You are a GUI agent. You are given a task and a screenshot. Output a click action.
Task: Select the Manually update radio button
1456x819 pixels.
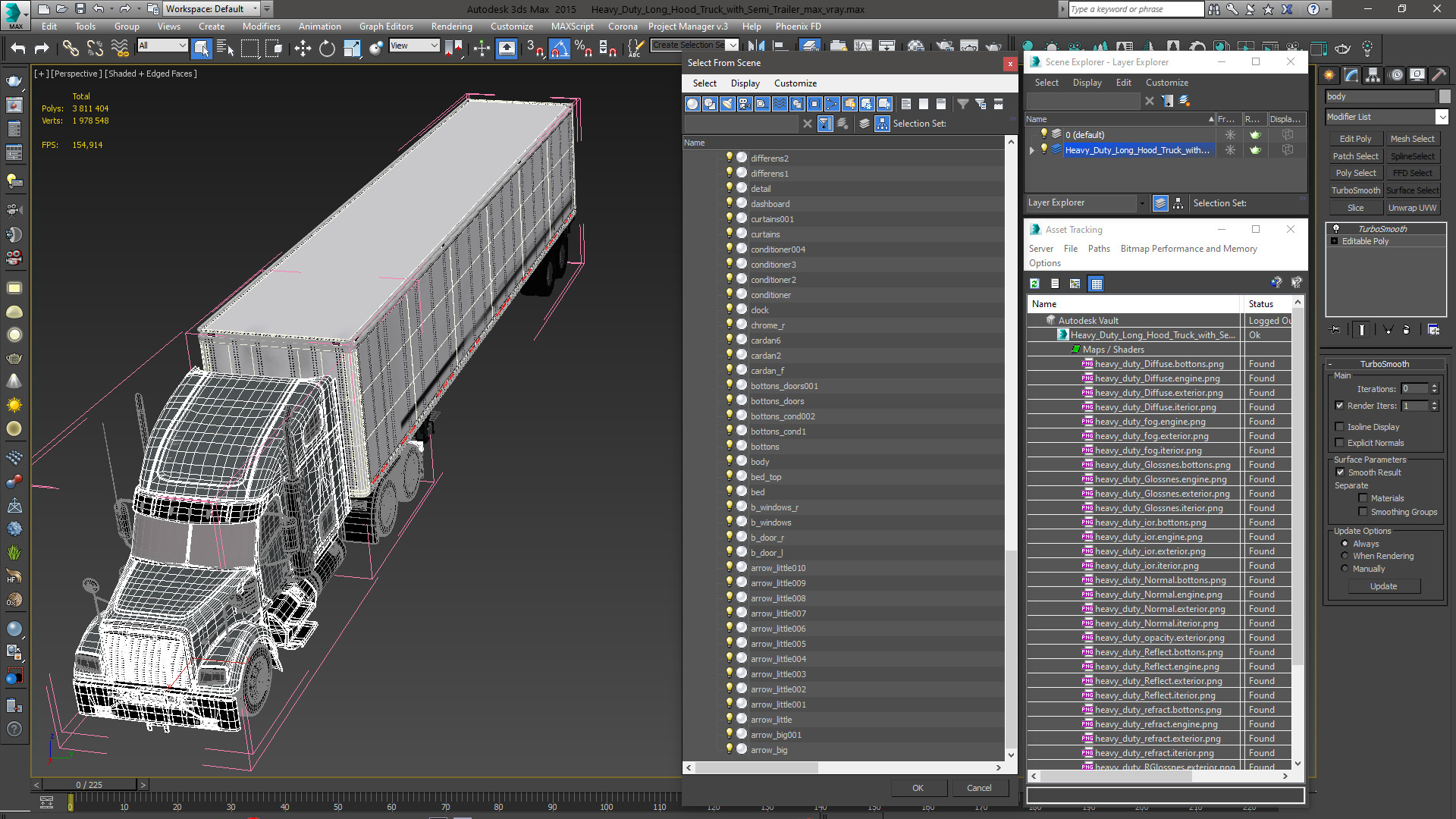point(1345,569)
